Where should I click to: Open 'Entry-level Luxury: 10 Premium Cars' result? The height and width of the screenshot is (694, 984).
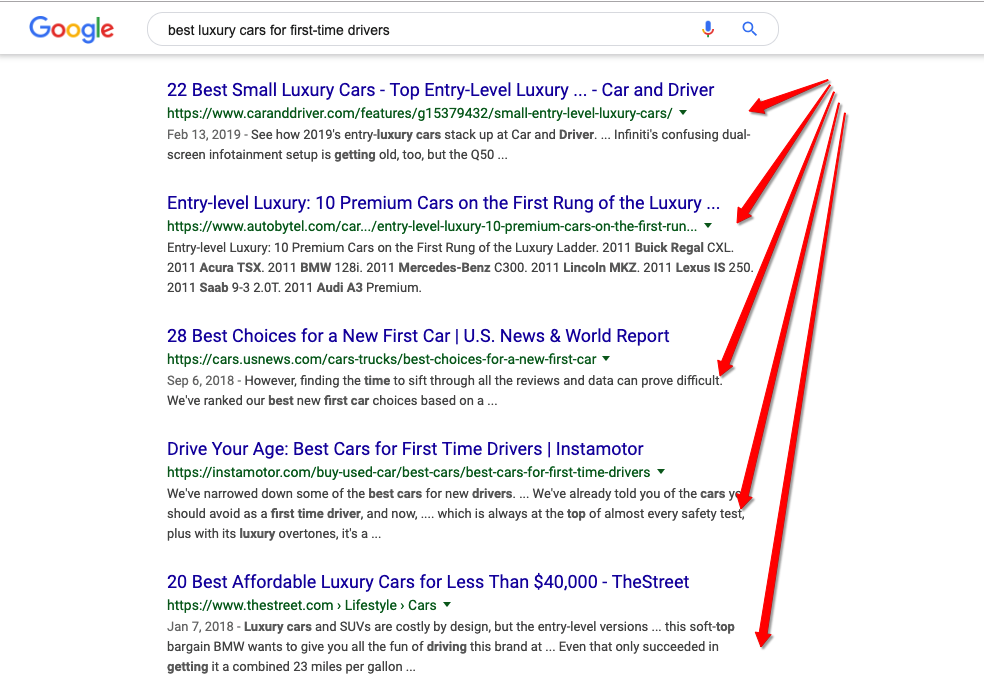coord(443,203)
